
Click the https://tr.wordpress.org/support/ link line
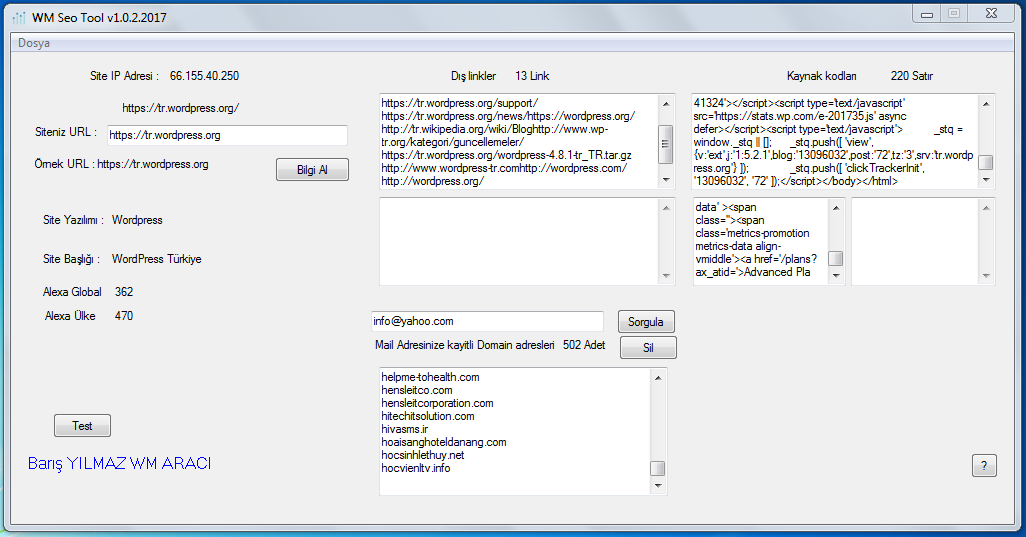click(459, 103)
